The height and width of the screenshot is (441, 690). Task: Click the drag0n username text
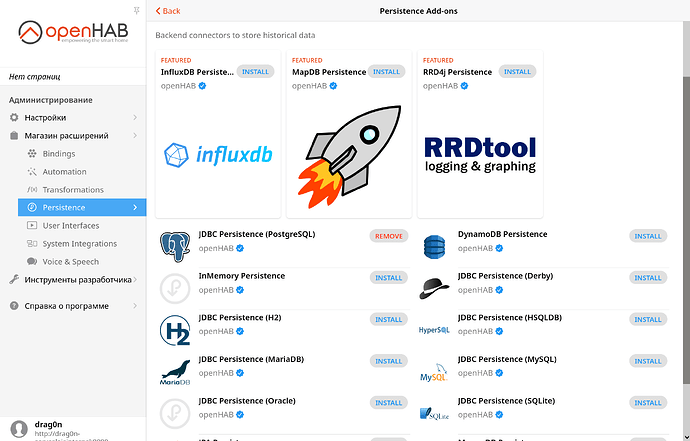tap(48, 425)
